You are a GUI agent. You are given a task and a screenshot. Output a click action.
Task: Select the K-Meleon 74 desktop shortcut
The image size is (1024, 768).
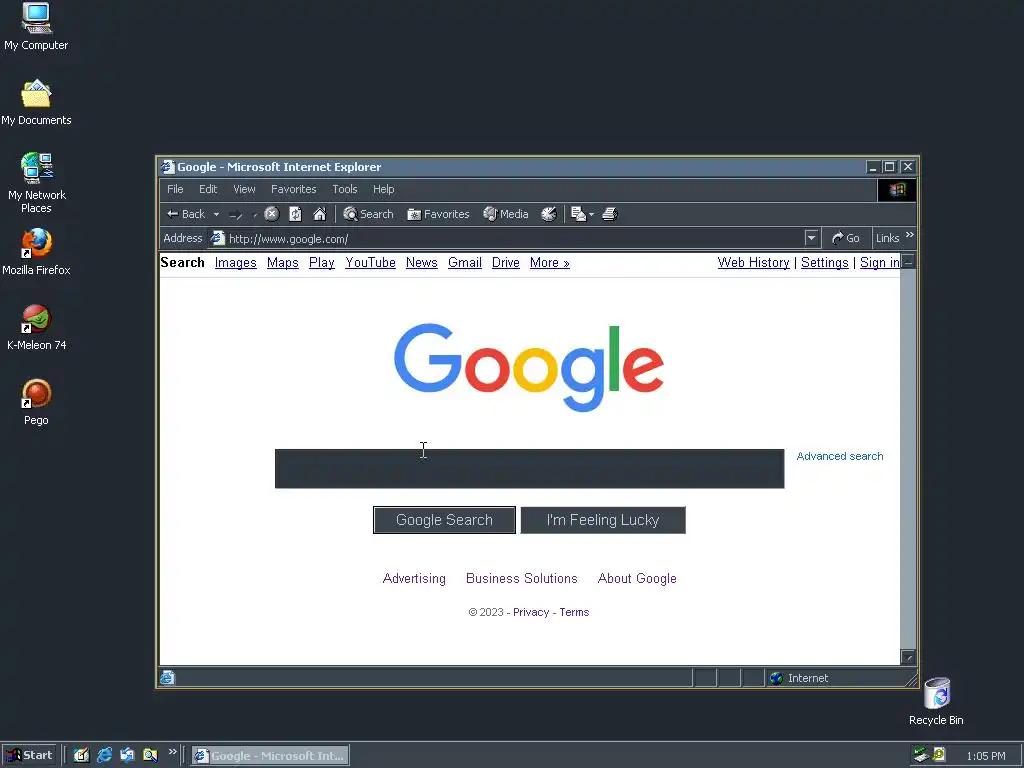pyautogui.click(x=37, y=327)
